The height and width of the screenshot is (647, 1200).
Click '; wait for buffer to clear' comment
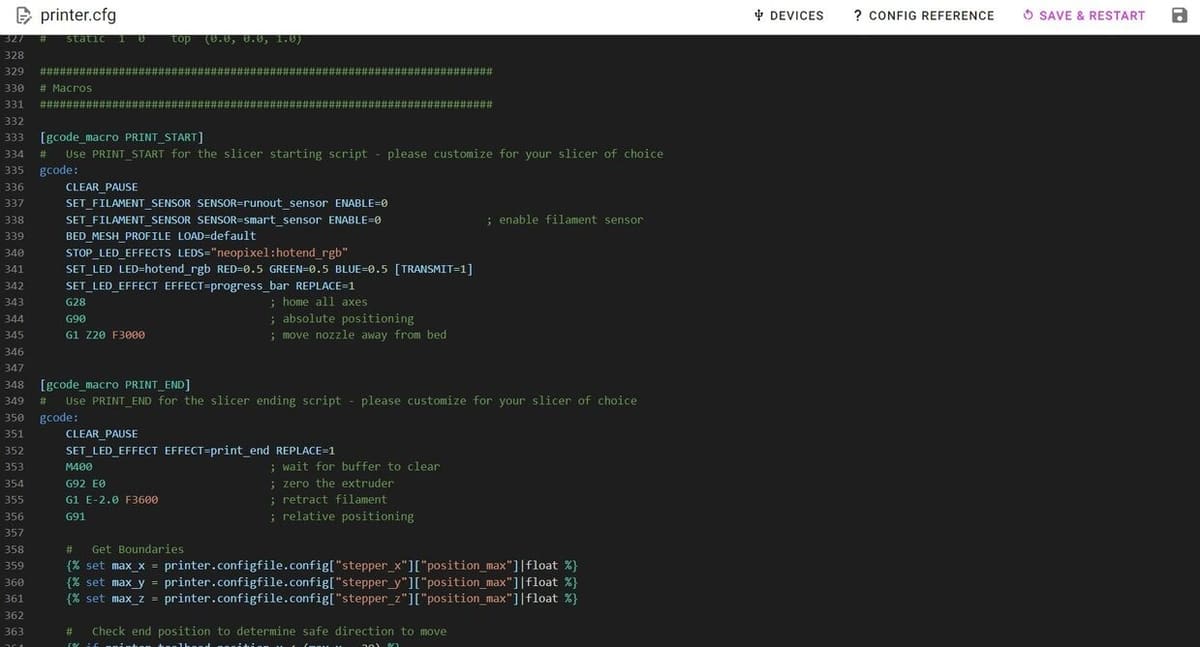point(355,467)
